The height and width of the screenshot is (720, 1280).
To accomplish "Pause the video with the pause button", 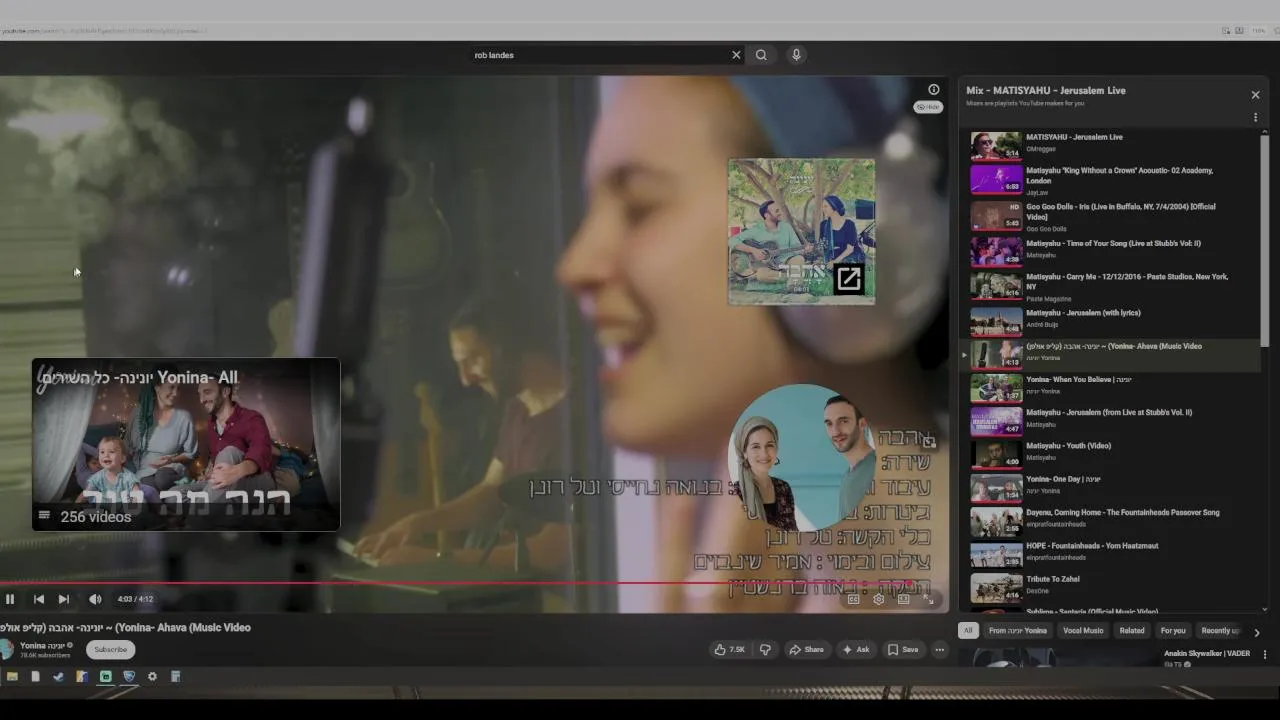I will tap(10, 599).
